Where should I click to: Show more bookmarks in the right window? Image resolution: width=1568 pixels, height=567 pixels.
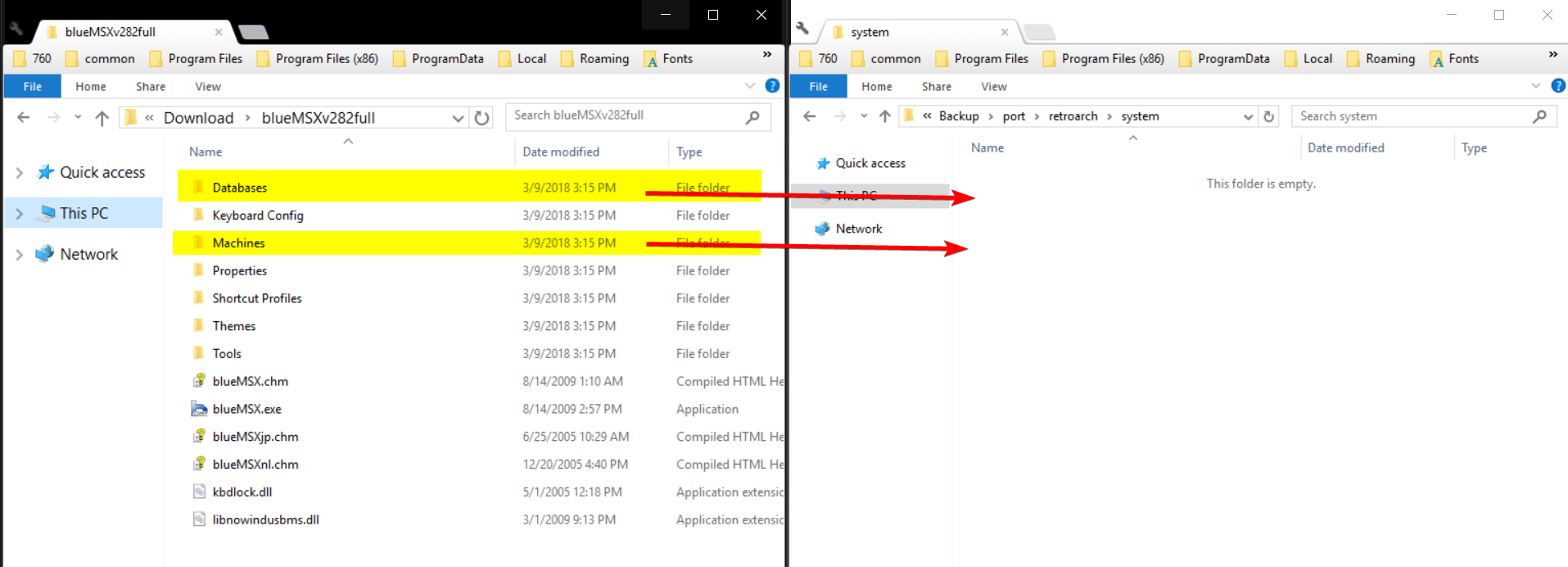[1553, 55]
